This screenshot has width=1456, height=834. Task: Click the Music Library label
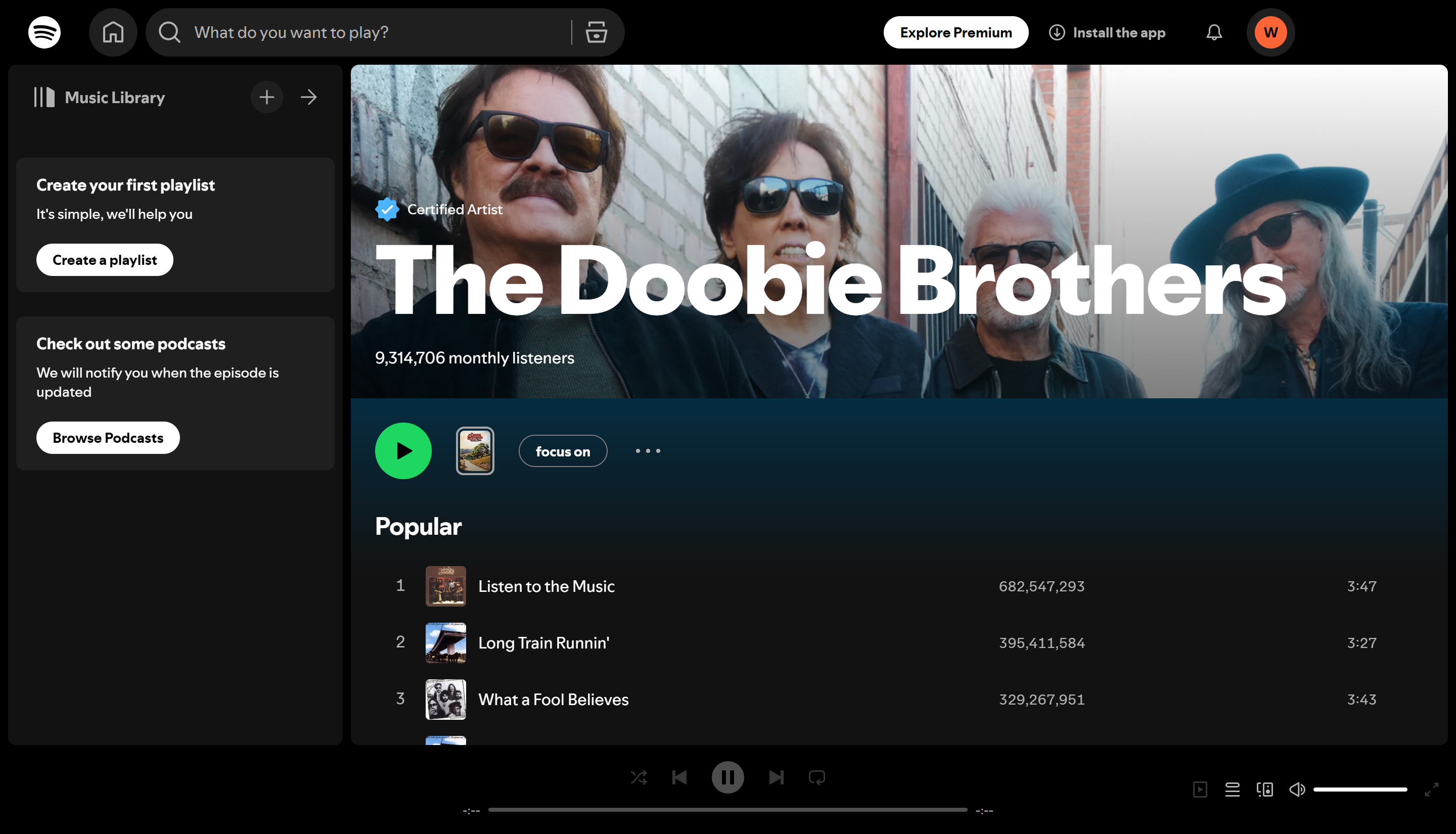pos(115,98)
